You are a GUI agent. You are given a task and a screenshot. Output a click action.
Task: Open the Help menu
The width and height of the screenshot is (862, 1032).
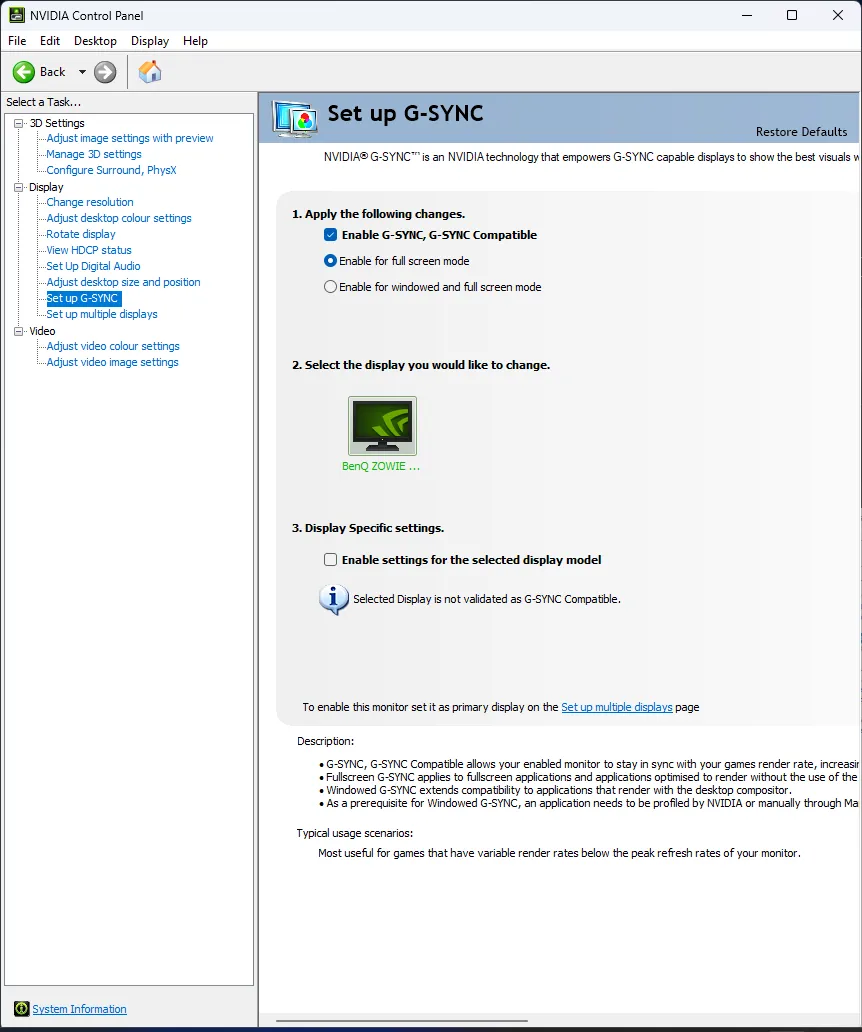[195, 41]
